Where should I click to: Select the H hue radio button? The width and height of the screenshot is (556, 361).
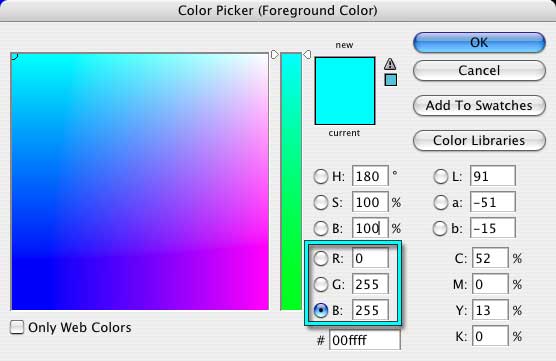321,176
